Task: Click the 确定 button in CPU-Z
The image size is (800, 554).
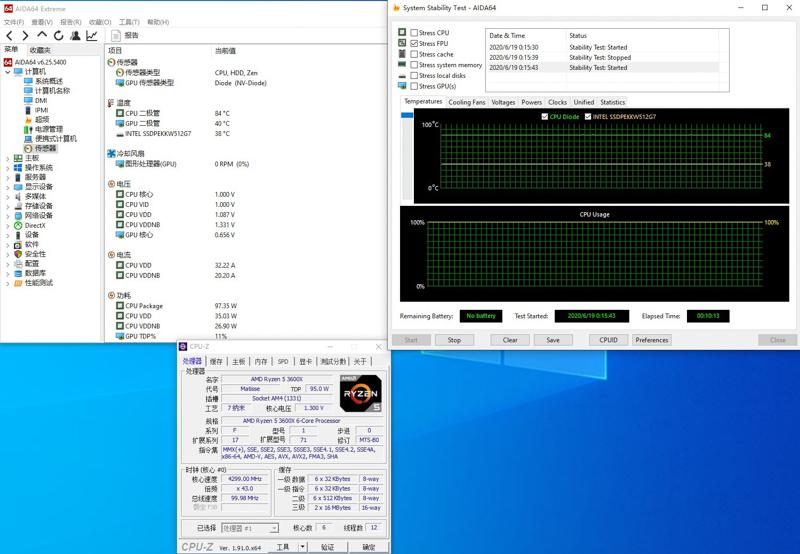Action: 369,547
